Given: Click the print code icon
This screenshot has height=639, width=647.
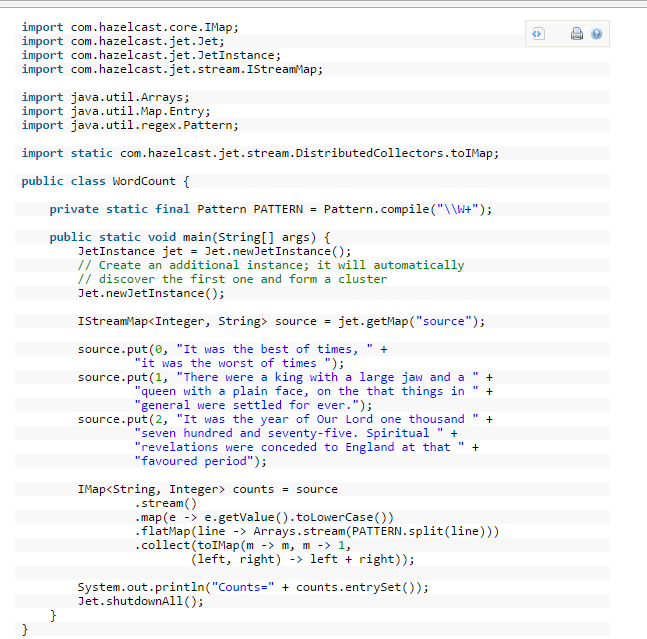Looking at the screenshot, I should (x=577, y=34).
